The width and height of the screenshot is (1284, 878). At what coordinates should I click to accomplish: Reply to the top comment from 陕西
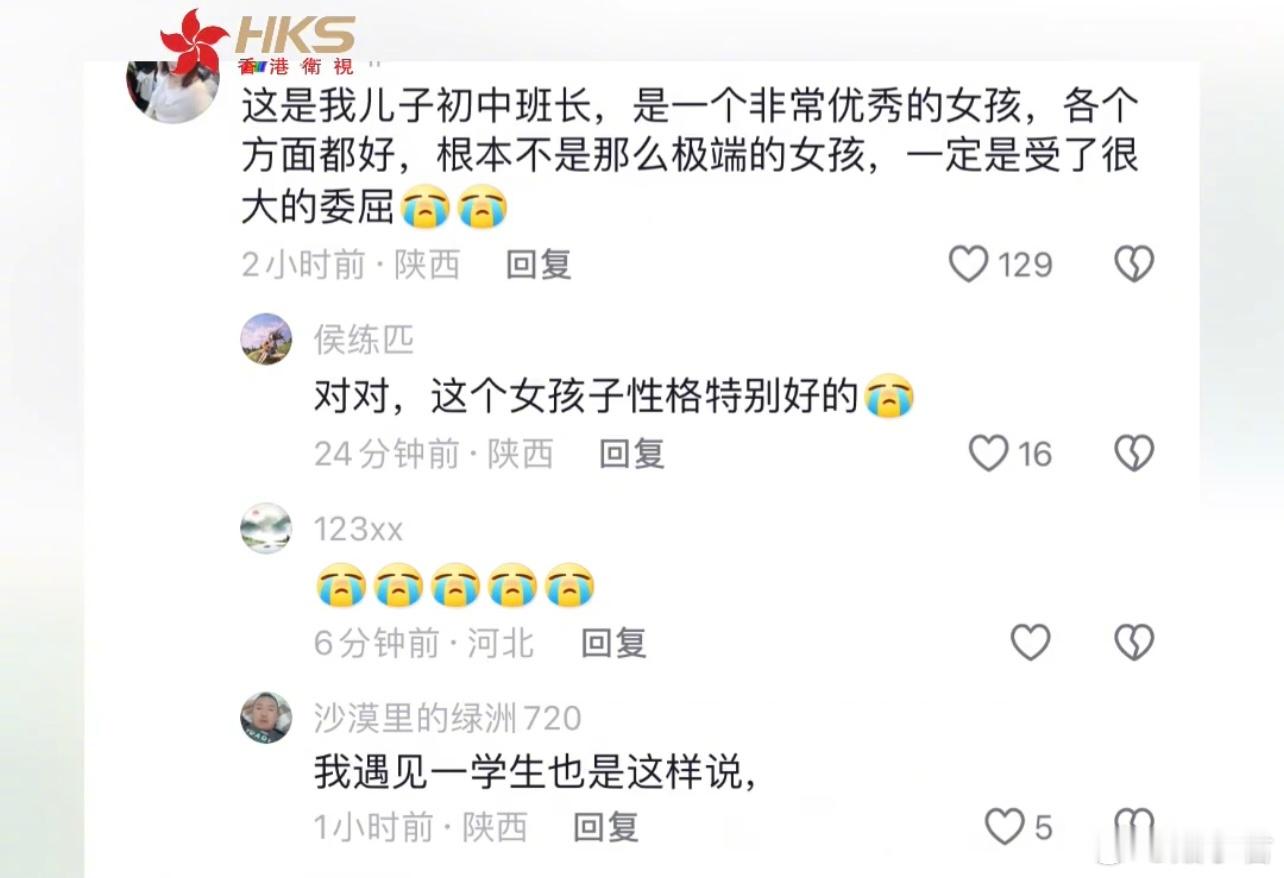coord(538,264)
